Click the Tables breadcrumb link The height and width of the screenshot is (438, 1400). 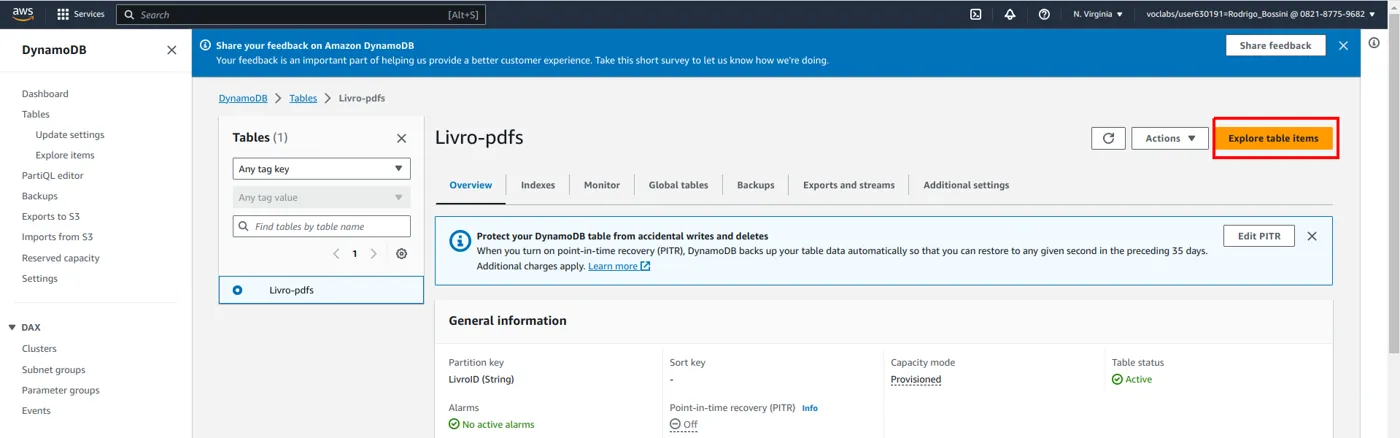(x=303, y=98)
